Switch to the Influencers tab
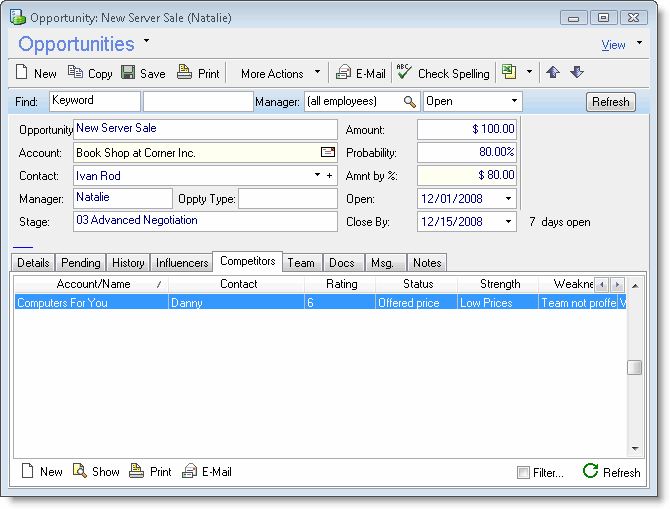 (x=182, y=263)
